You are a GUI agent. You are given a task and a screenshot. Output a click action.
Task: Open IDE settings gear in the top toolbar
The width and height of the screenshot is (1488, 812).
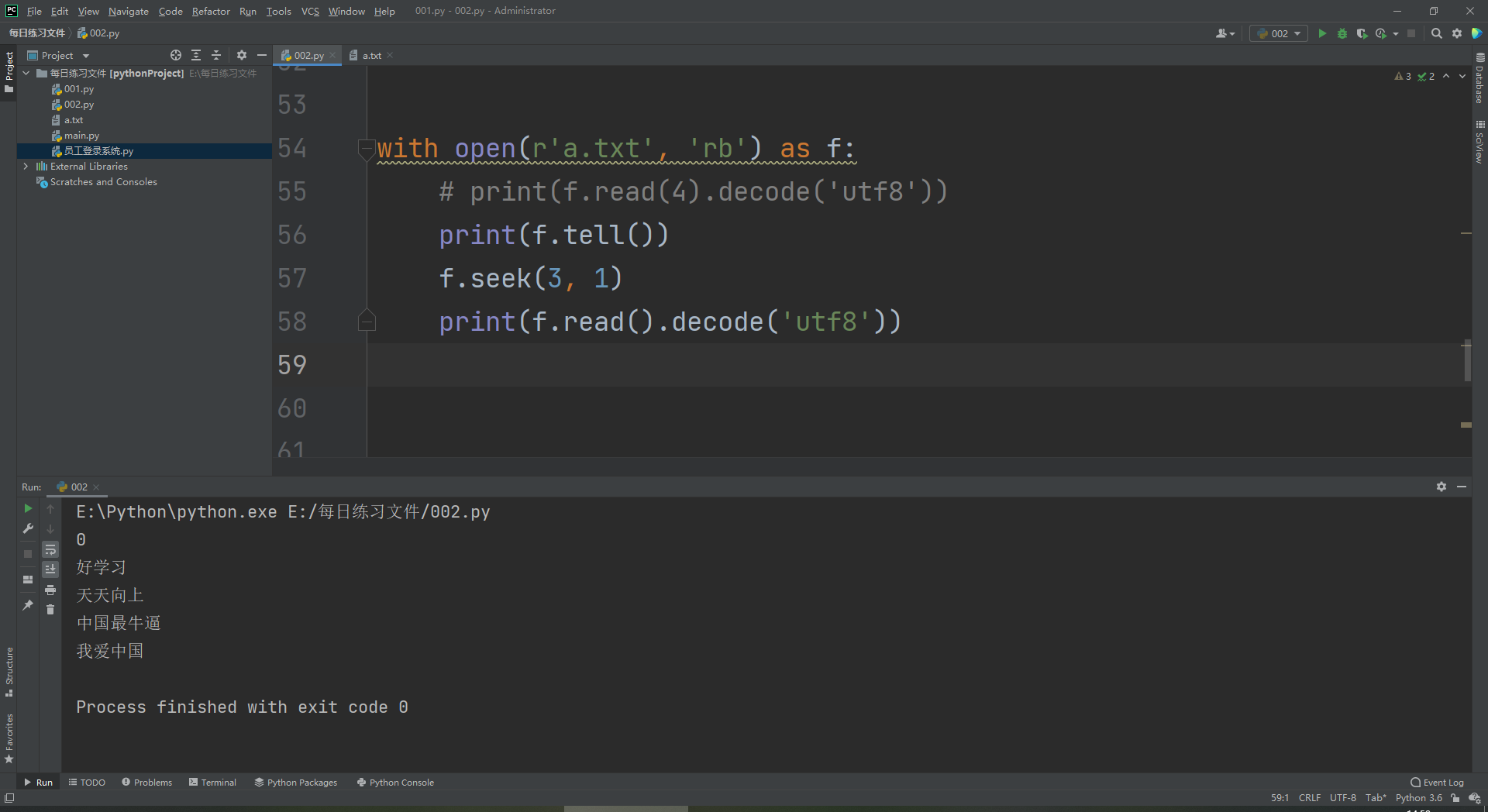point(1457,33)
